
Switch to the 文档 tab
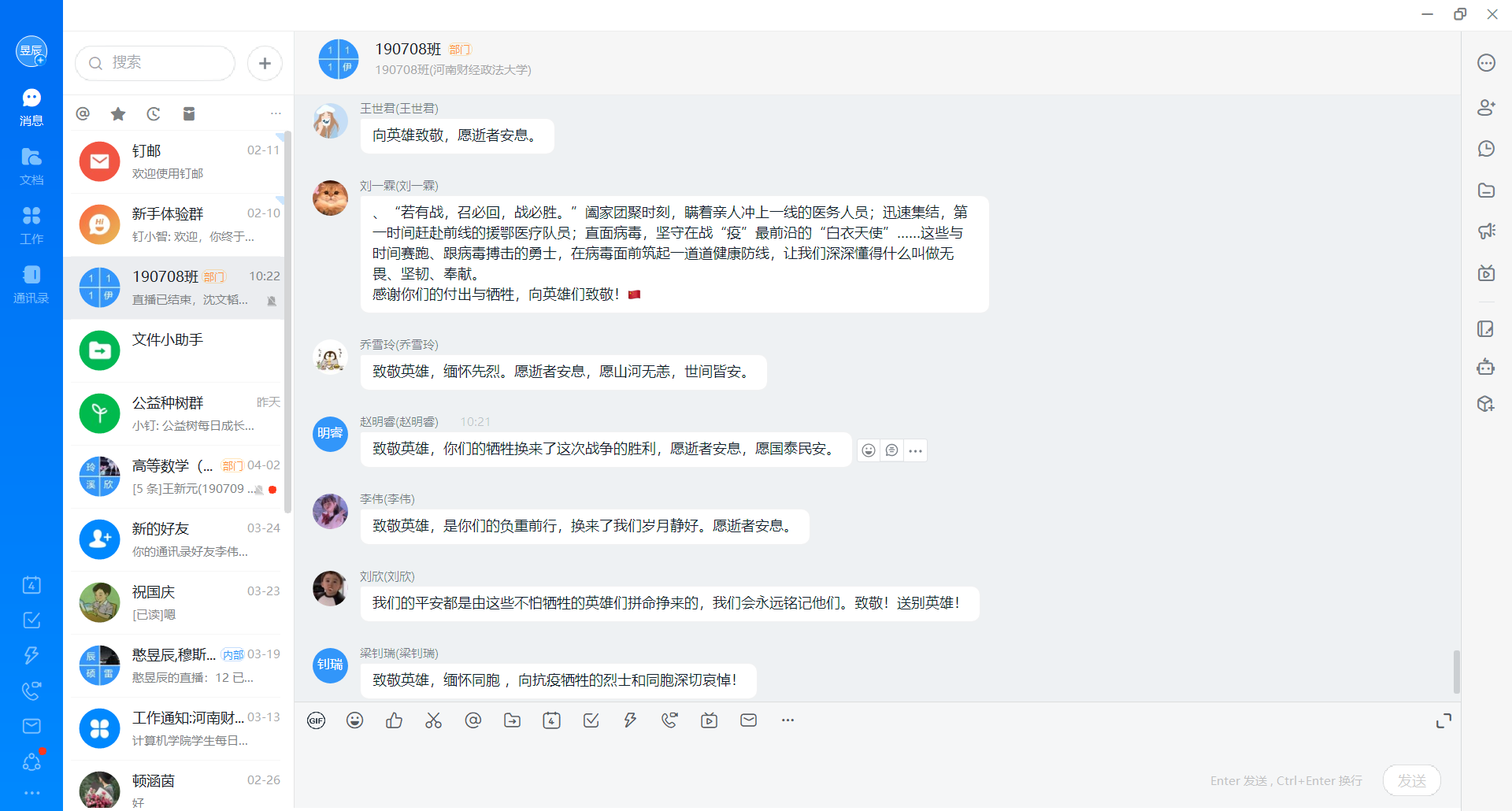[31, 165]
